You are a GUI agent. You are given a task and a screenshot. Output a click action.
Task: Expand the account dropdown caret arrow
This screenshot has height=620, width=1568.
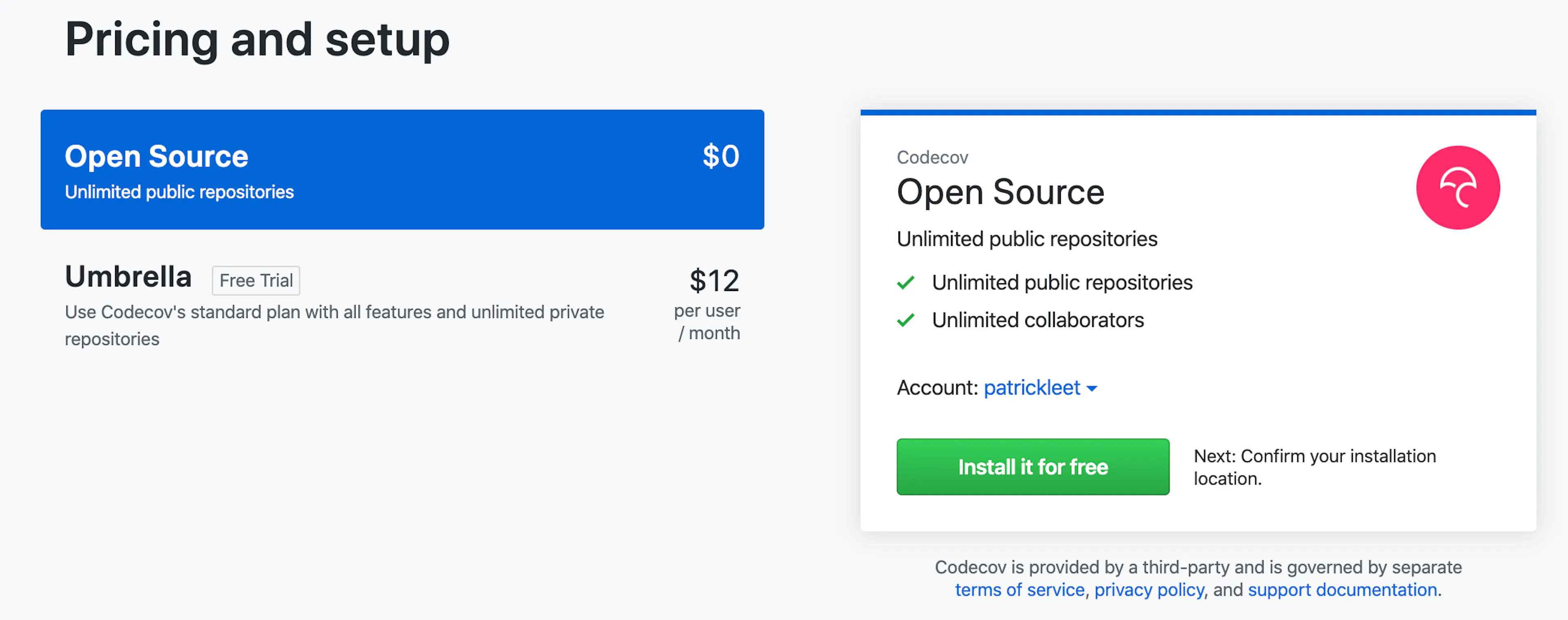1092,389
